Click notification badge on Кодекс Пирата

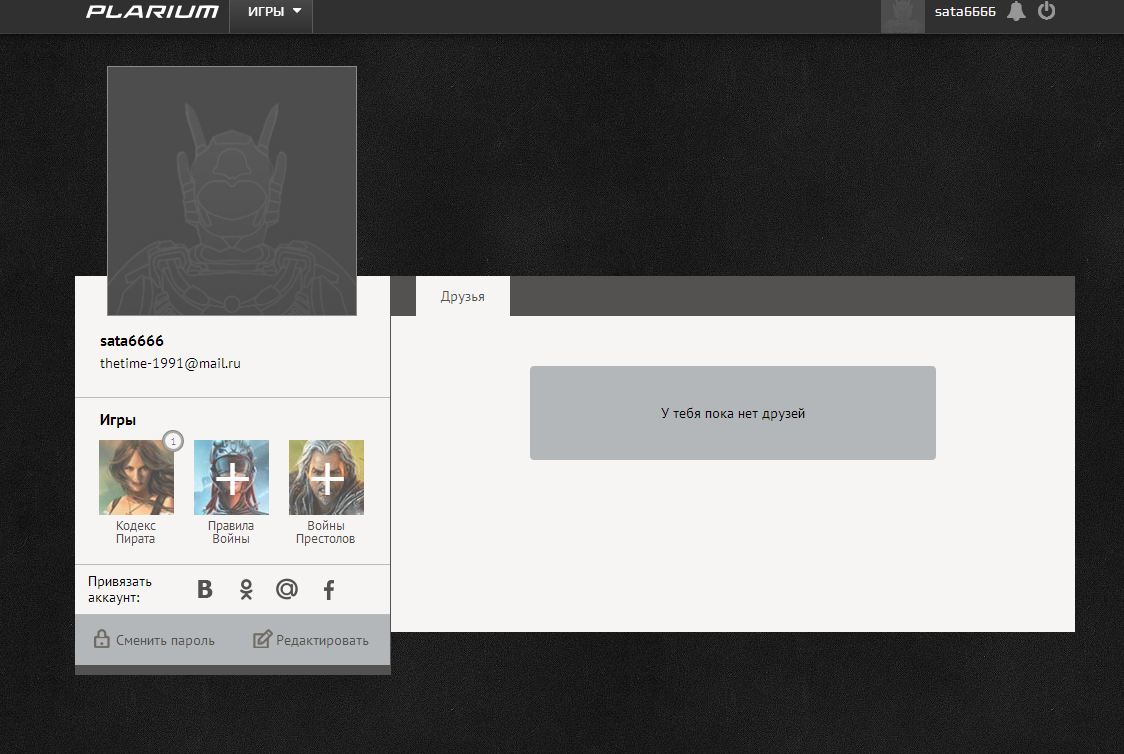tap(173, 441)
